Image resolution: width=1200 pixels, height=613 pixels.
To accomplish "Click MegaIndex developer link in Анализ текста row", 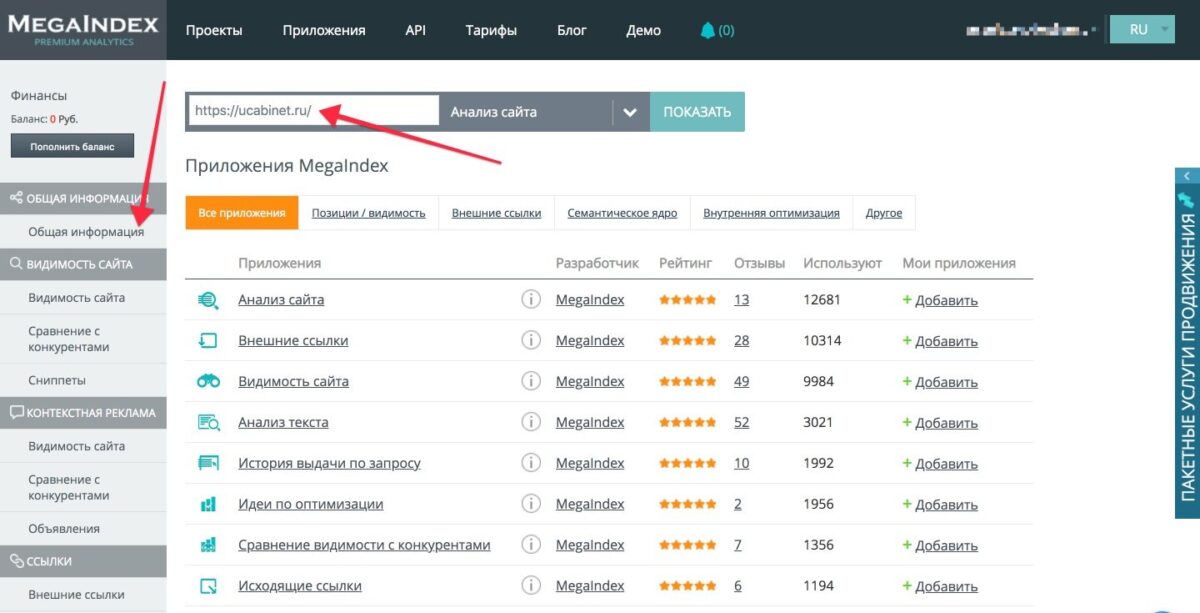I will point(590,423).
